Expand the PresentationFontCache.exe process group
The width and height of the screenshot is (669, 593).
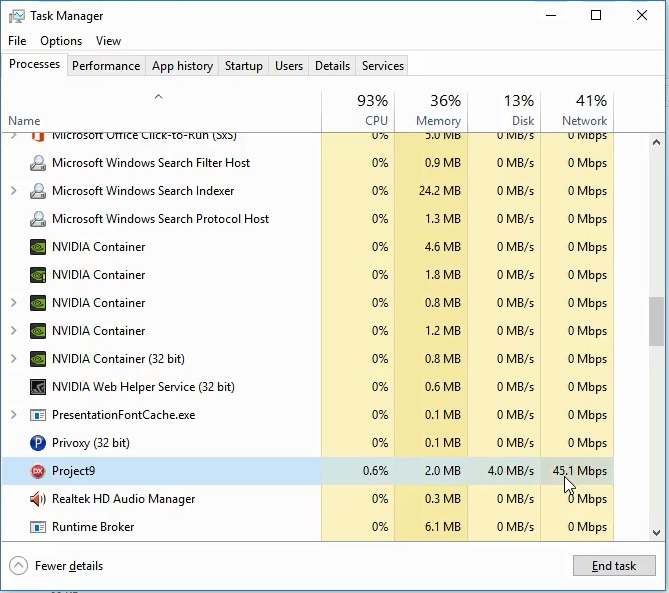(13, 415)
